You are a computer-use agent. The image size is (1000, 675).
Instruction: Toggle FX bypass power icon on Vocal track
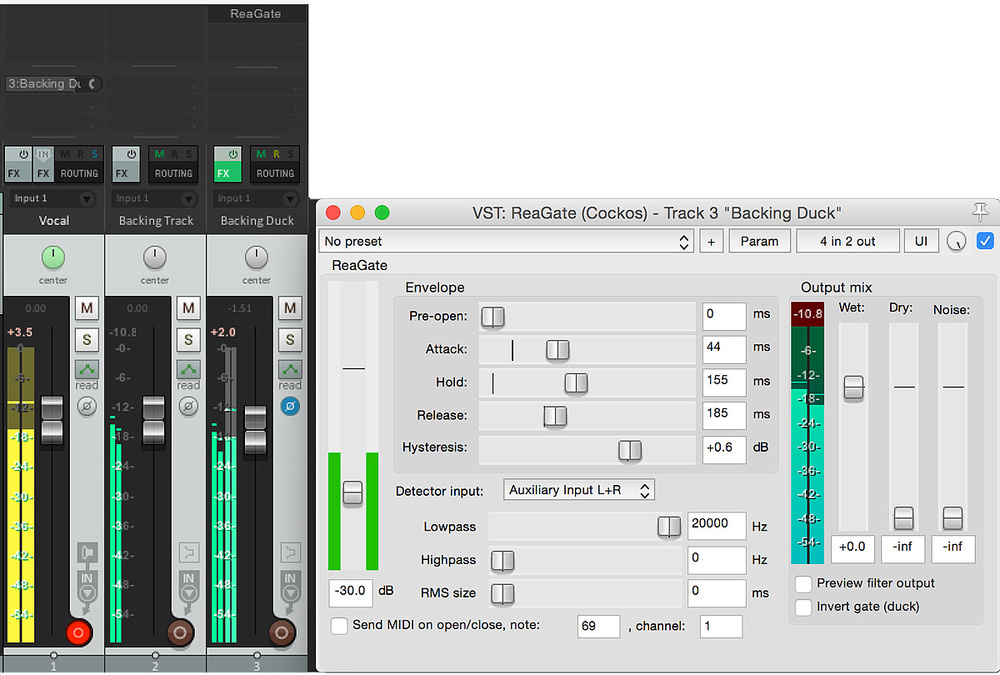pyautogui.click(x=23, y=154)
